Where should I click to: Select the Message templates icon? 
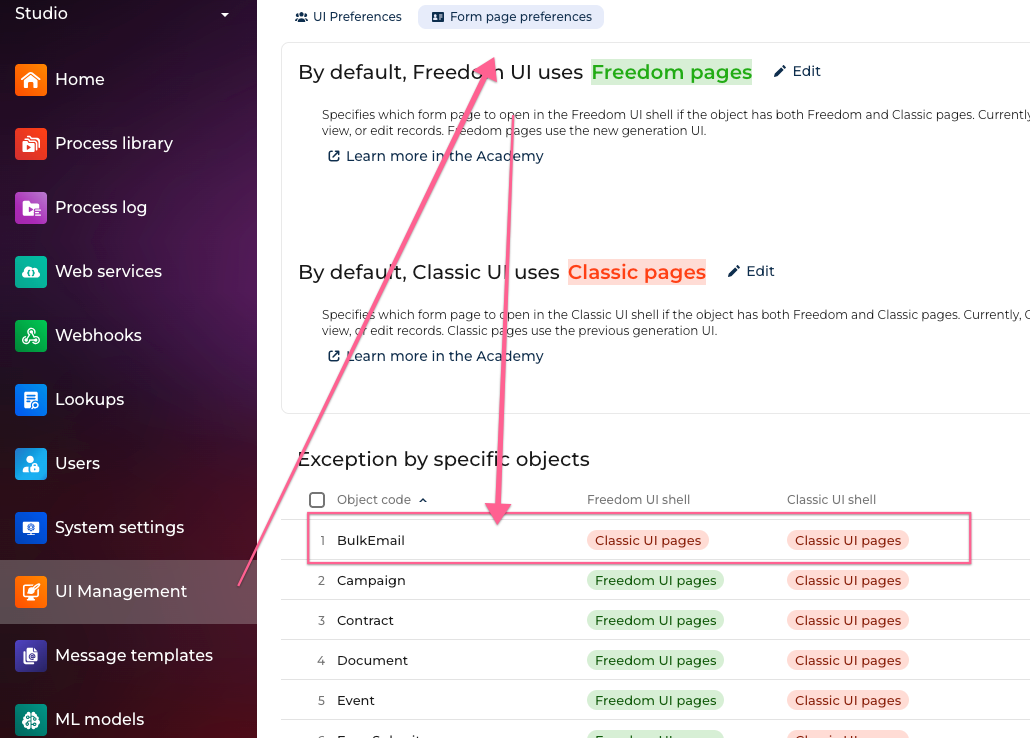[31, 656]
